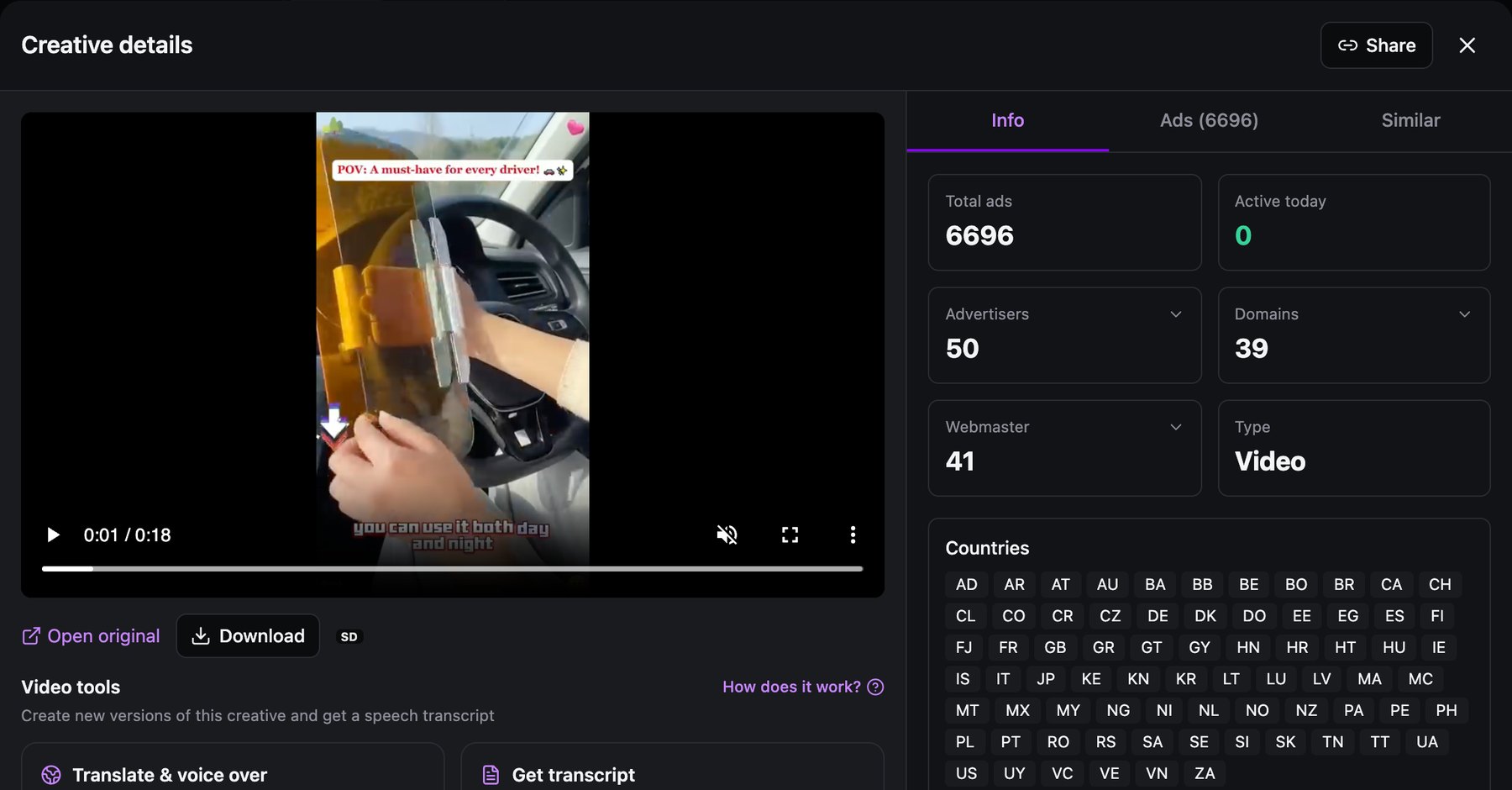
Task: Click the Get transcript document icon
Action: [x=491, y=775]
